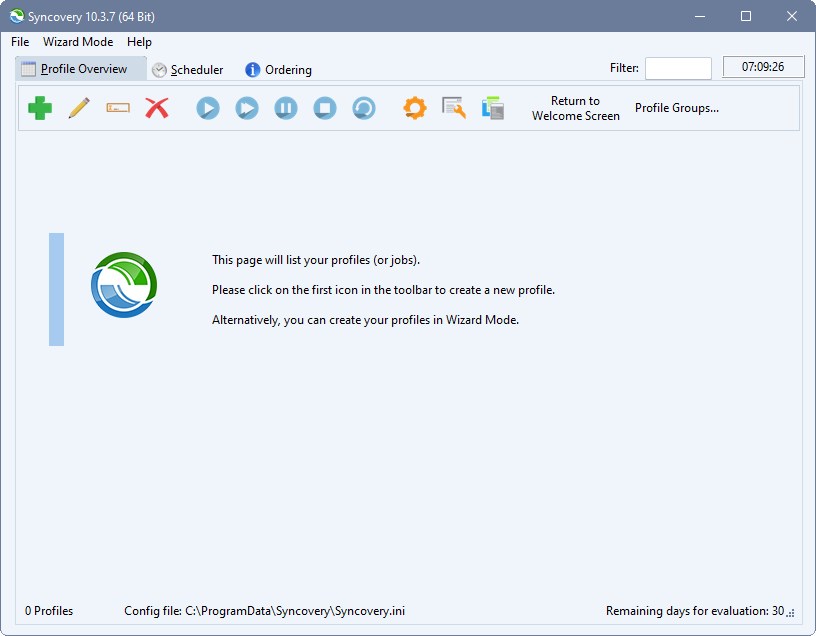Image resolution: width=816 pixels, height=636 pixels.
Task: Click Return to Welcome Screen
Action: (575, 108)
